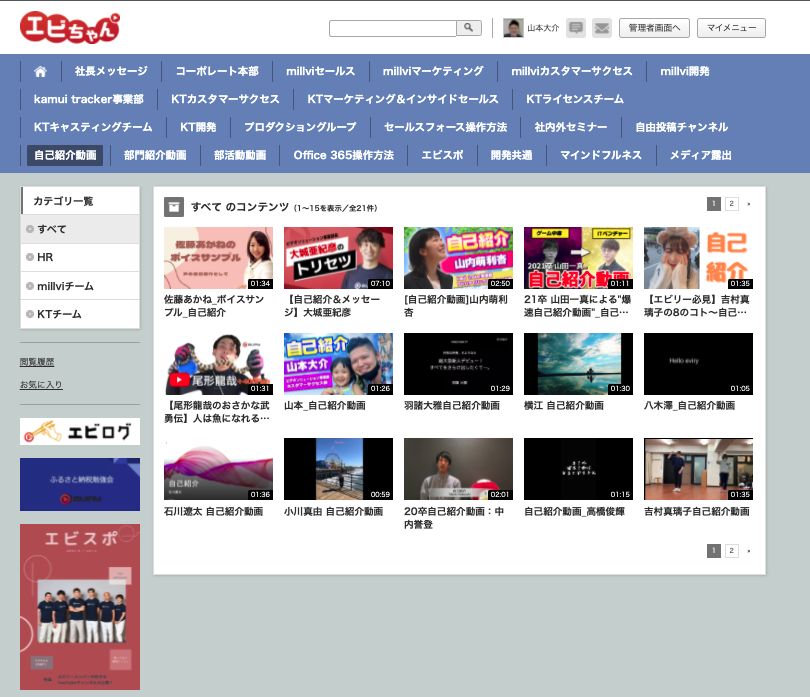Open the 社長メッセージ channel tab
The width and height of the screenshot is (810, 697).
[111, 71]
